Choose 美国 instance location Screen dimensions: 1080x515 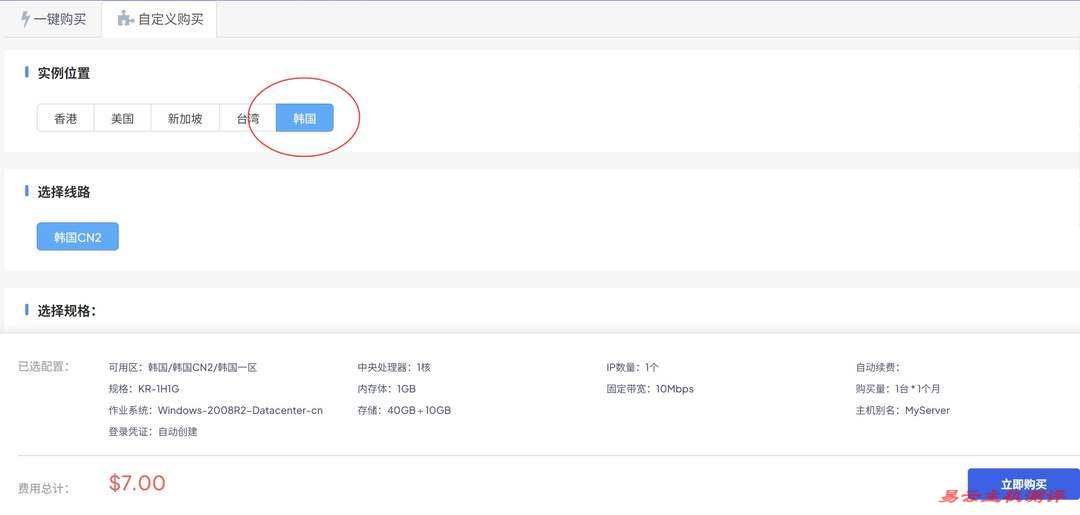123,118
